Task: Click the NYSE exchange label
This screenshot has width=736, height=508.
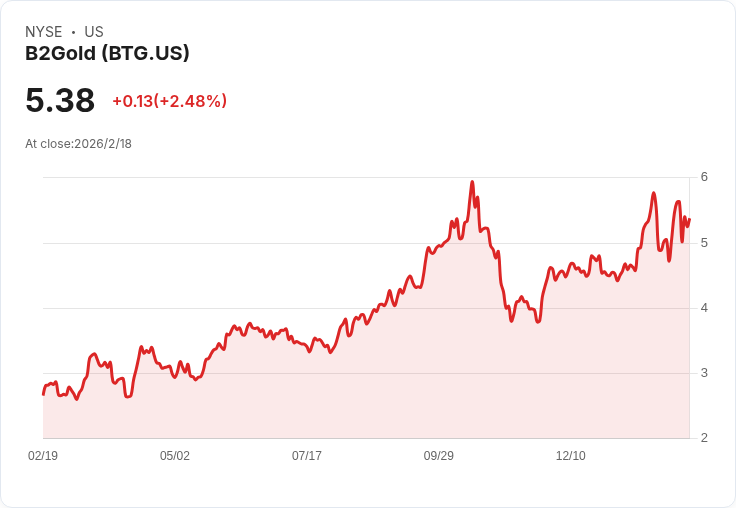Action: tap(44, 32)
